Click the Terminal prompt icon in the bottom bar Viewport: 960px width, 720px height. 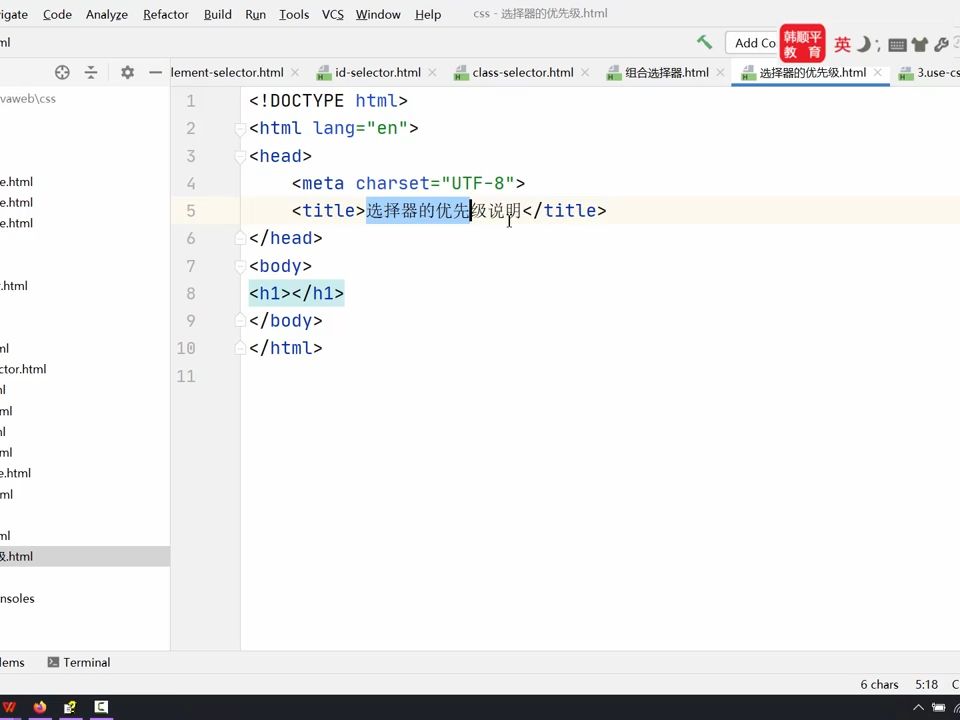(53, 662)
